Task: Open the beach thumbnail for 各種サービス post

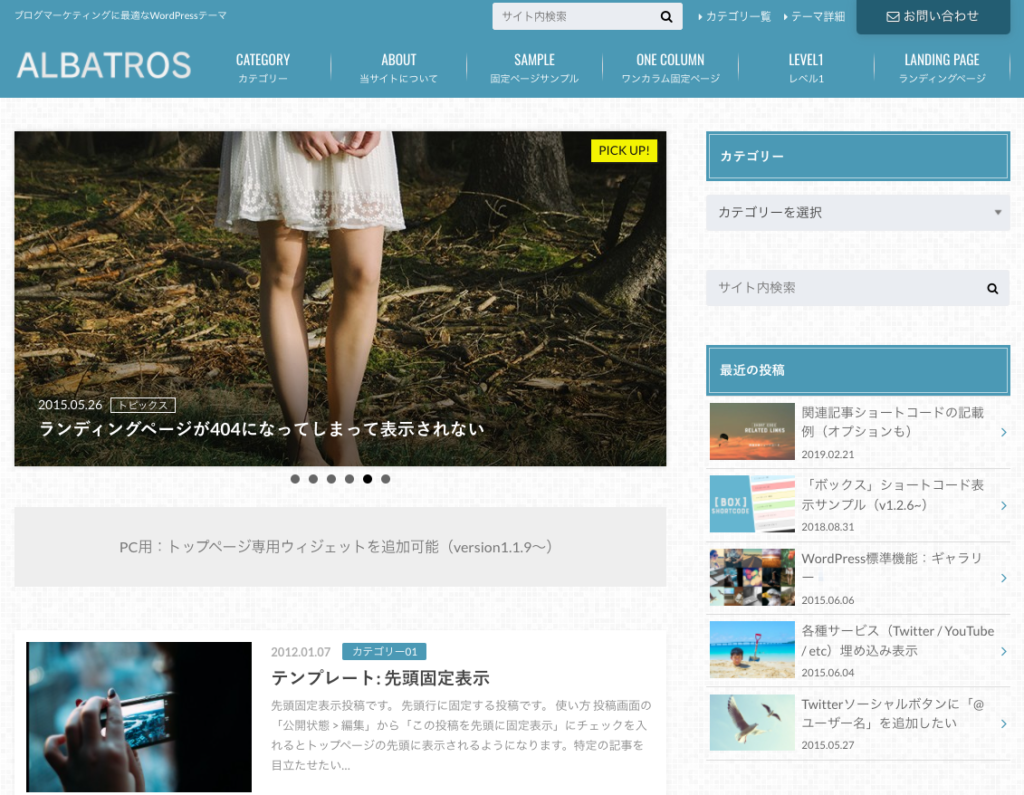Action: point(752,650)
